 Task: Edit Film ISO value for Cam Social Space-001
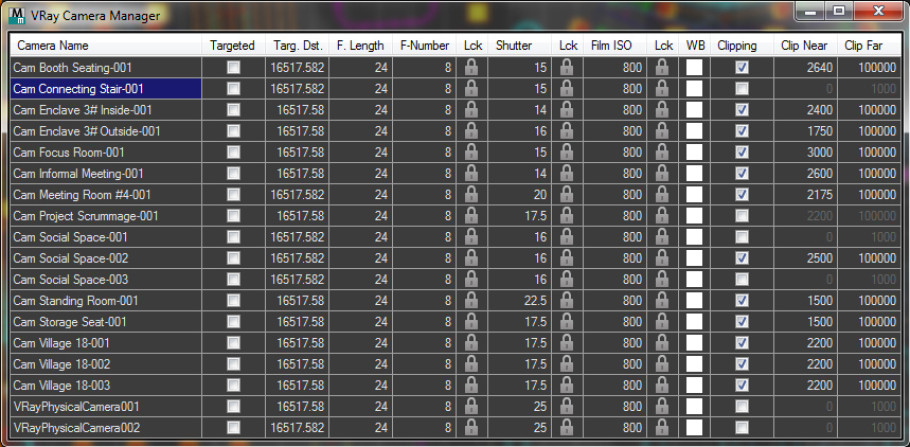pyautogui.click(x=615, y=237)
